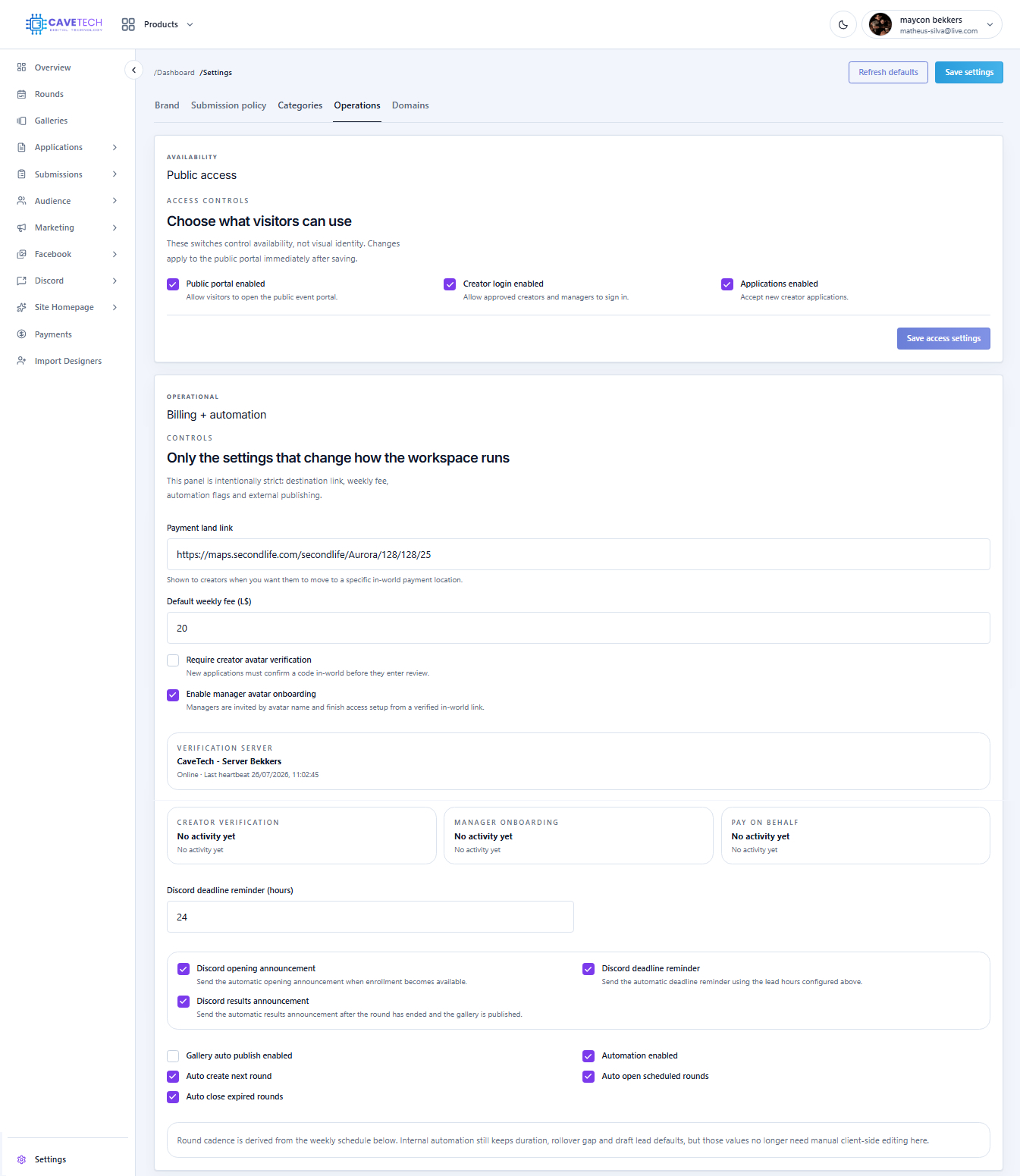1020x1176 pixels.
Task: Click the Facebook sidebar icon
Action: coord(21,254)
